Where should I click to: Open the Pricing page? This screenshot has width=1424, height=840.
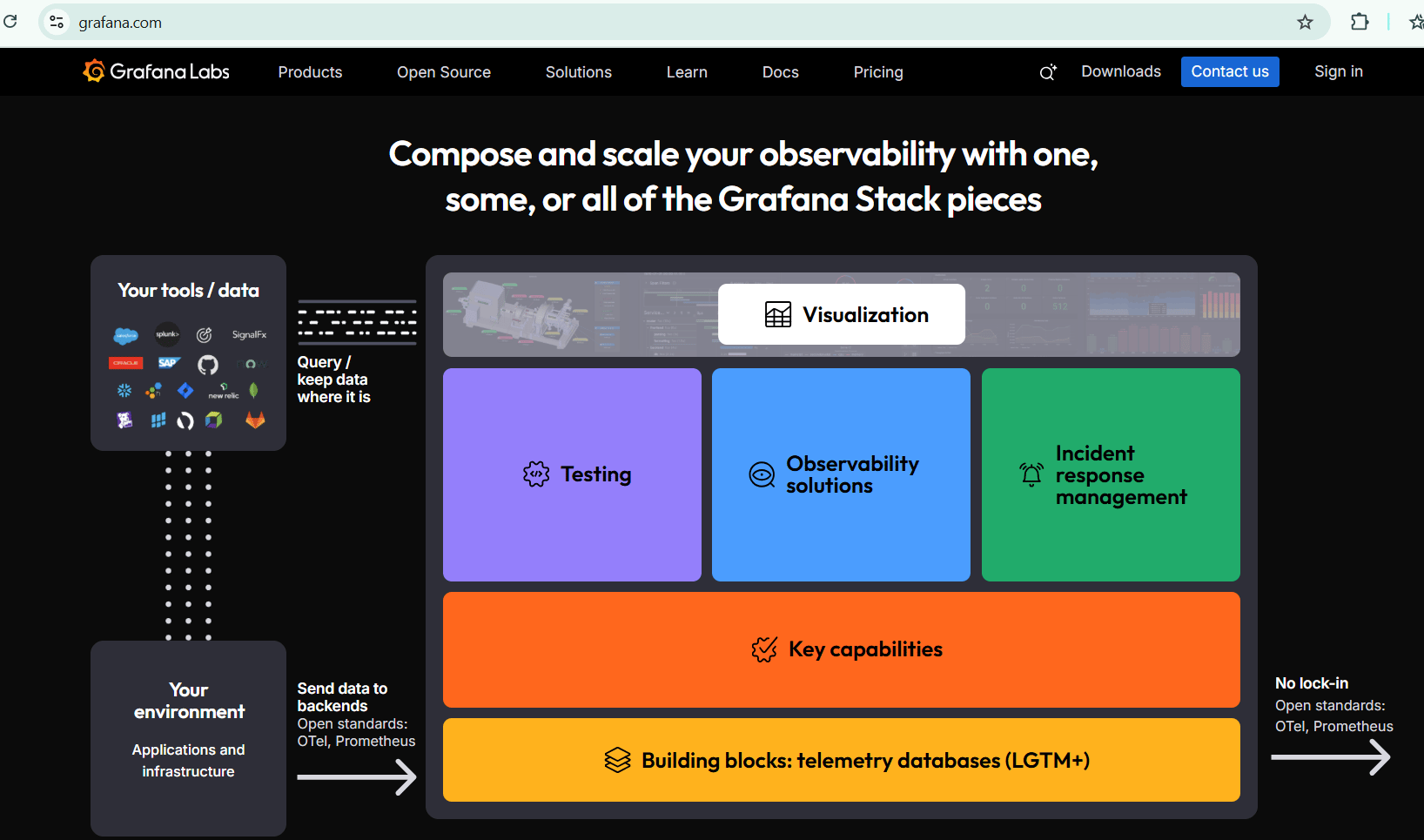pos(878,72)
